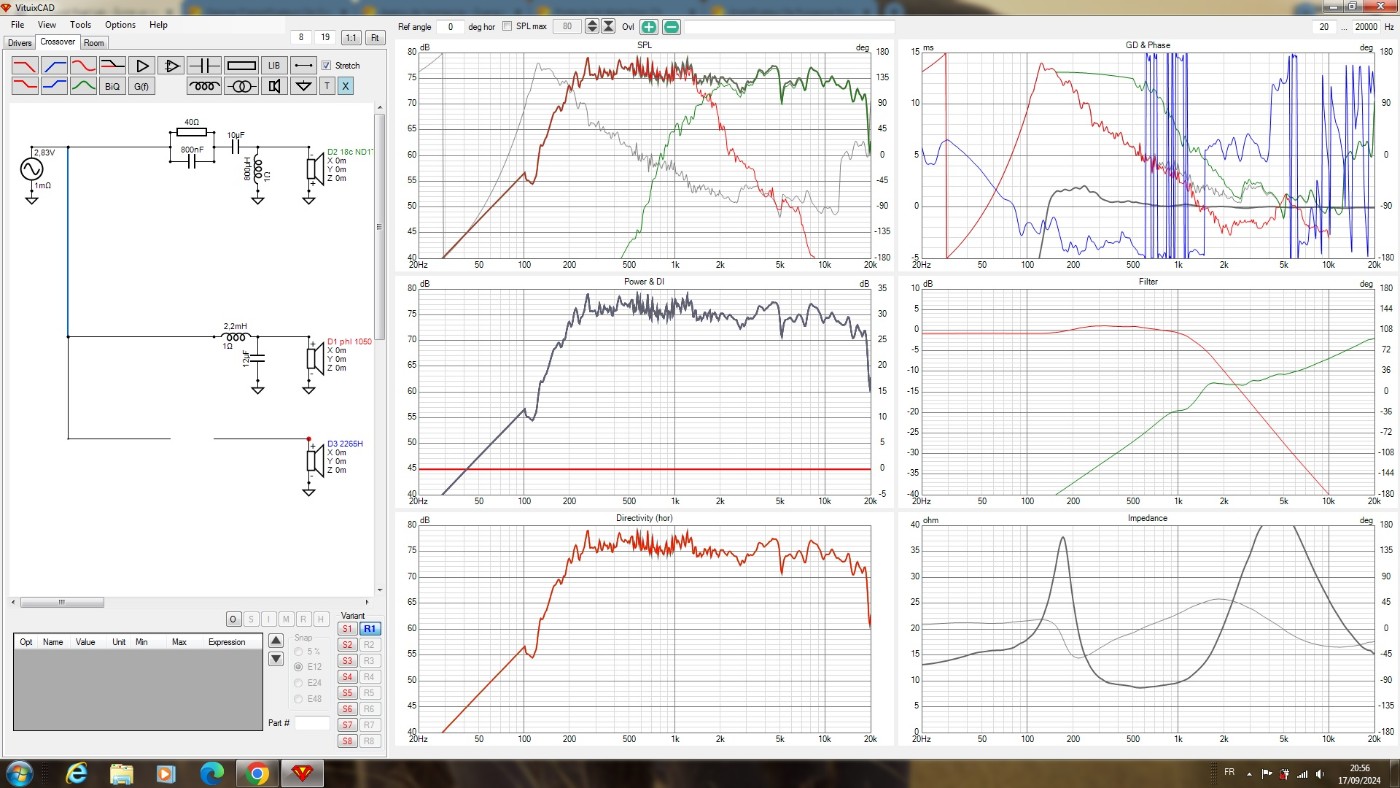Click the LIB library button
This screenshot has height=788, width=1400.
(x=274, y=65)
